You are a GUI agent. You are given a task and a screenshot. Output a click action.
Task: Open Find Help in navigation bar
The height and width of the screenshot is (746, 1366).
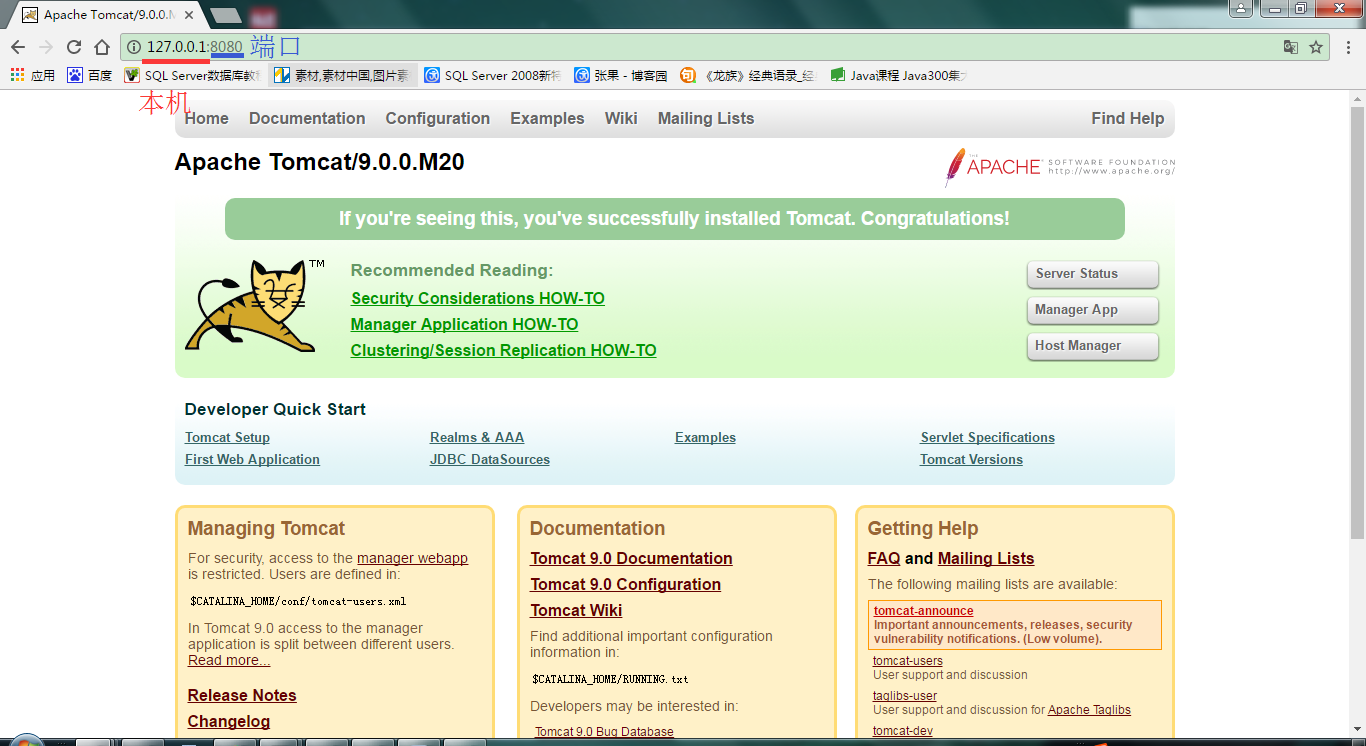1128,118
